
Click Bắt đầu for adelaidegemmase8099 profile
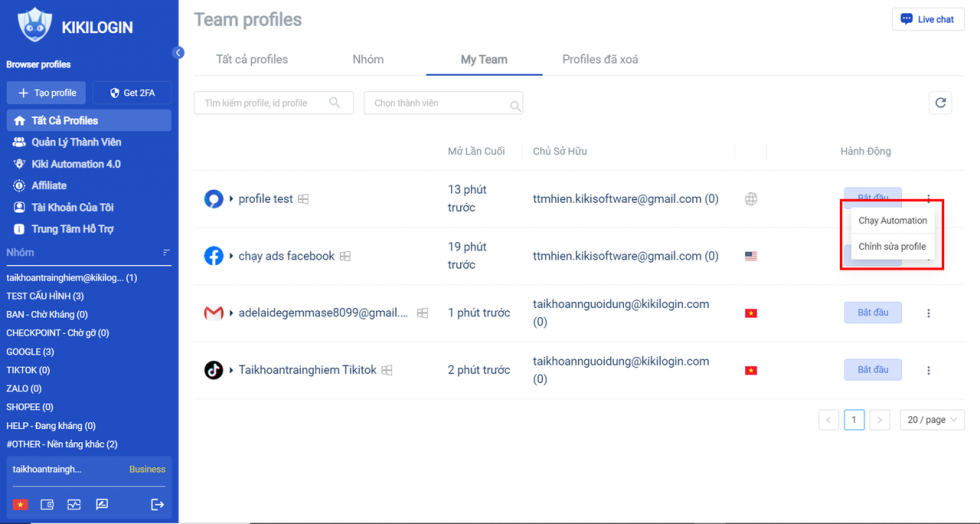[x=872, y=313]
